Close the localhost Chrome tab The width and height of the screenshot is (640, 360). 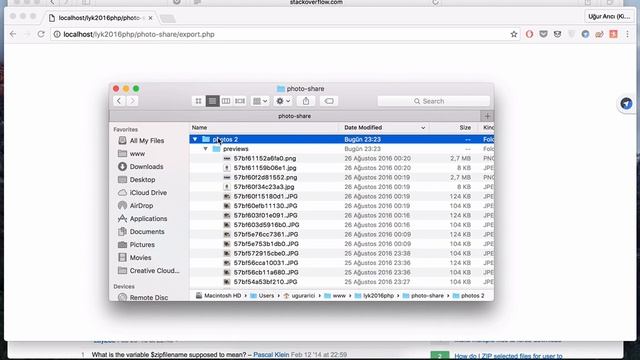(150, 18)
